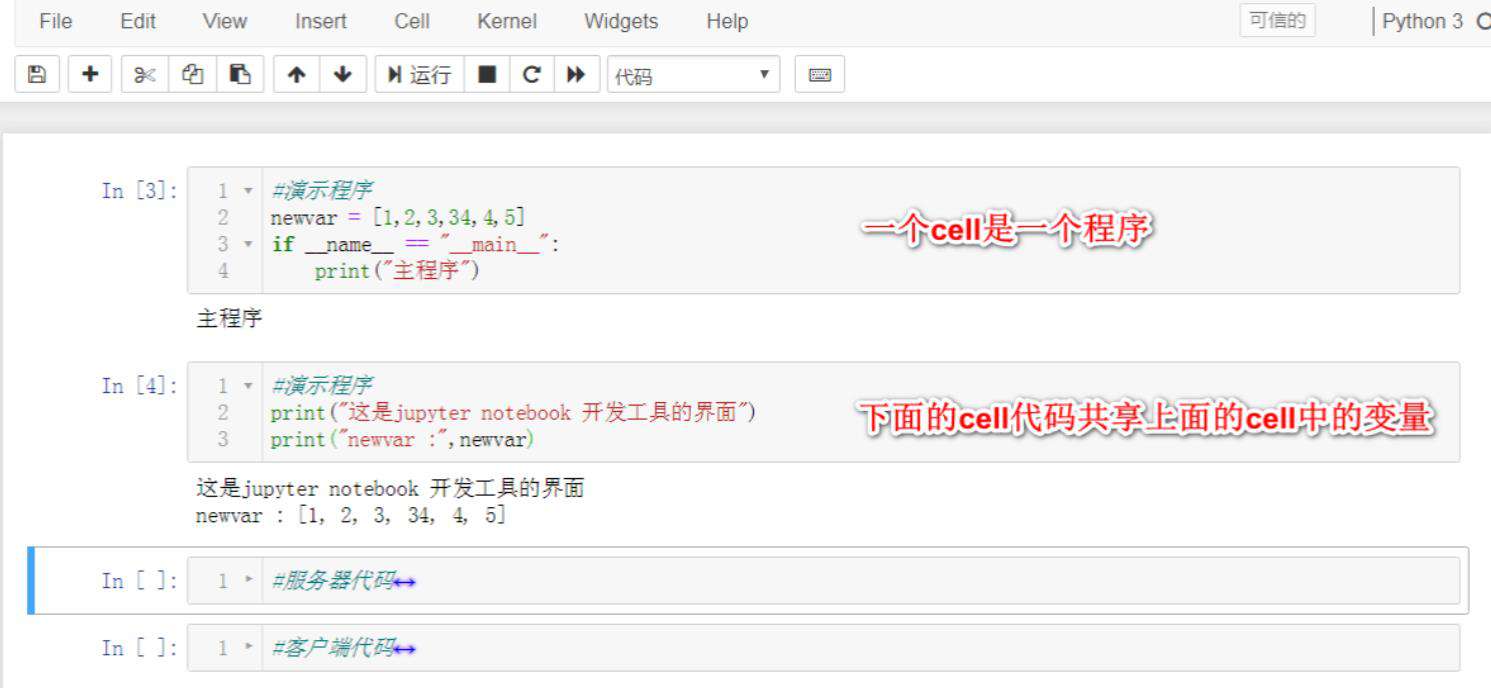Run the cell with 运行 button
This screenshot has width=1491, height=688.
[x=420, y=75]
